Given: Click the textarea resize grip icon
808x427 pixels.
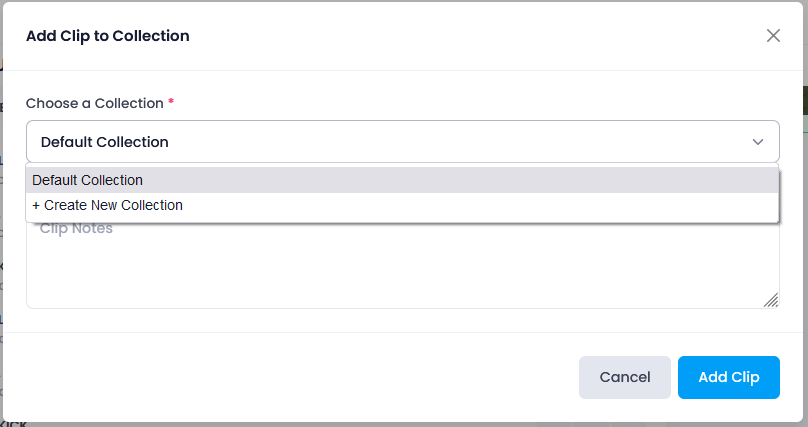Looking at the screenshot, I should pos(771,300).
